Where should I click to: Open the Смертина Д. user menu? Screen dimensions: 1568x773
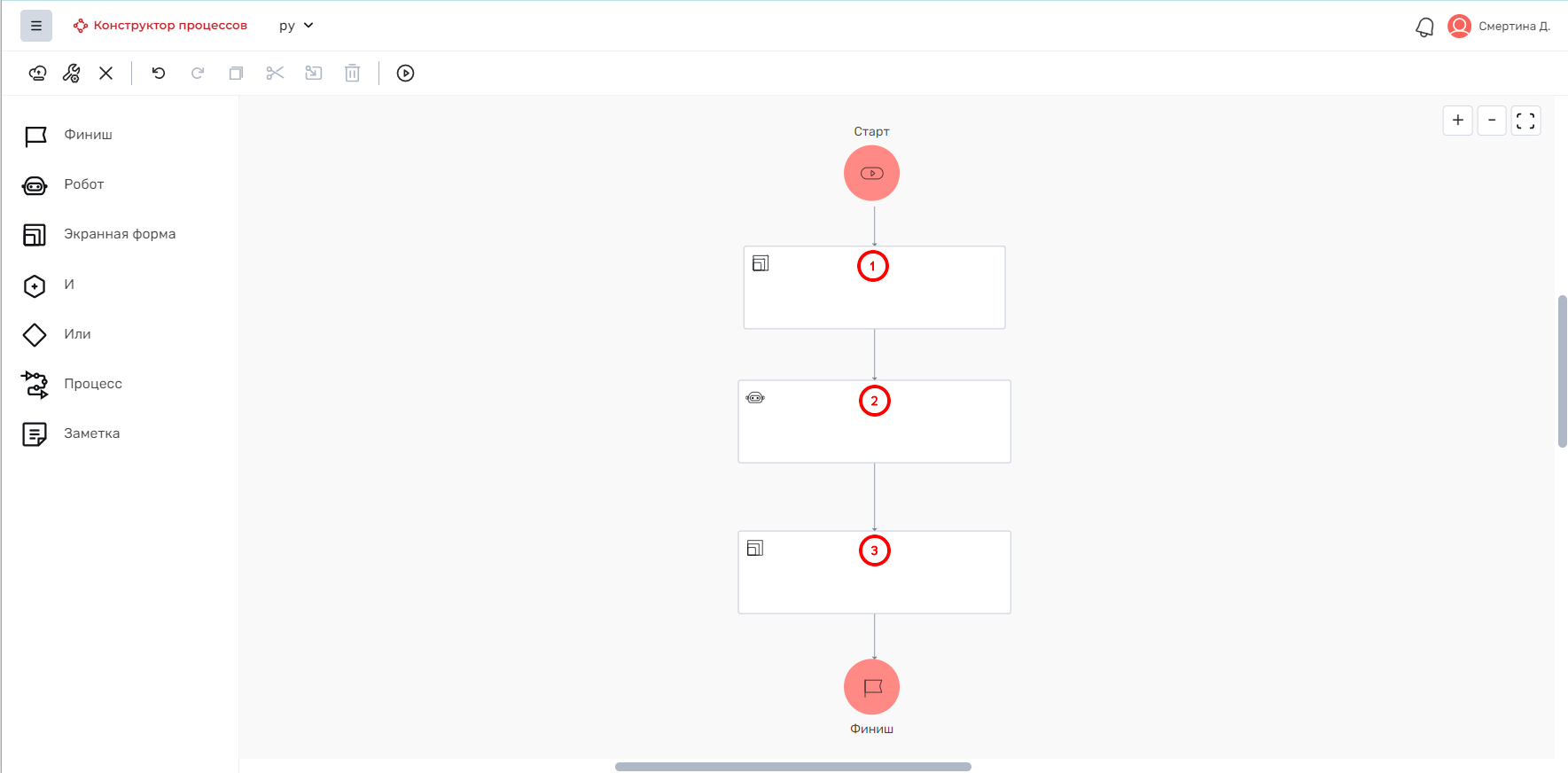tap(1499, 26)
